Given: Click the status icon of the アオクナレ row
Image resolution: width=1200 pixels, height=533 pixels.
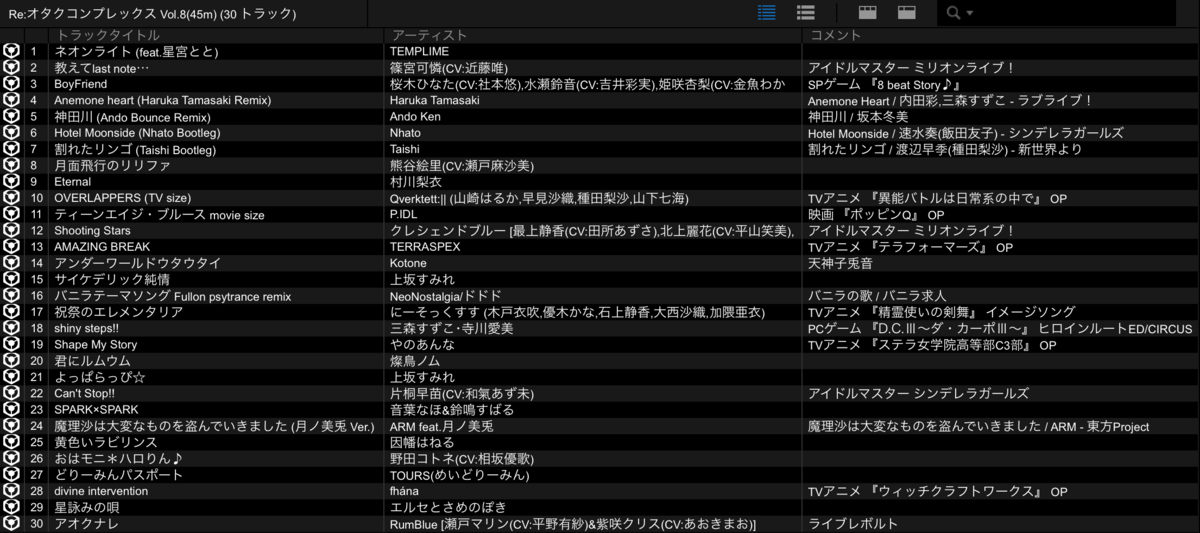Looking at the screenshot, I should pyautogui.click(x=11, y=523).
